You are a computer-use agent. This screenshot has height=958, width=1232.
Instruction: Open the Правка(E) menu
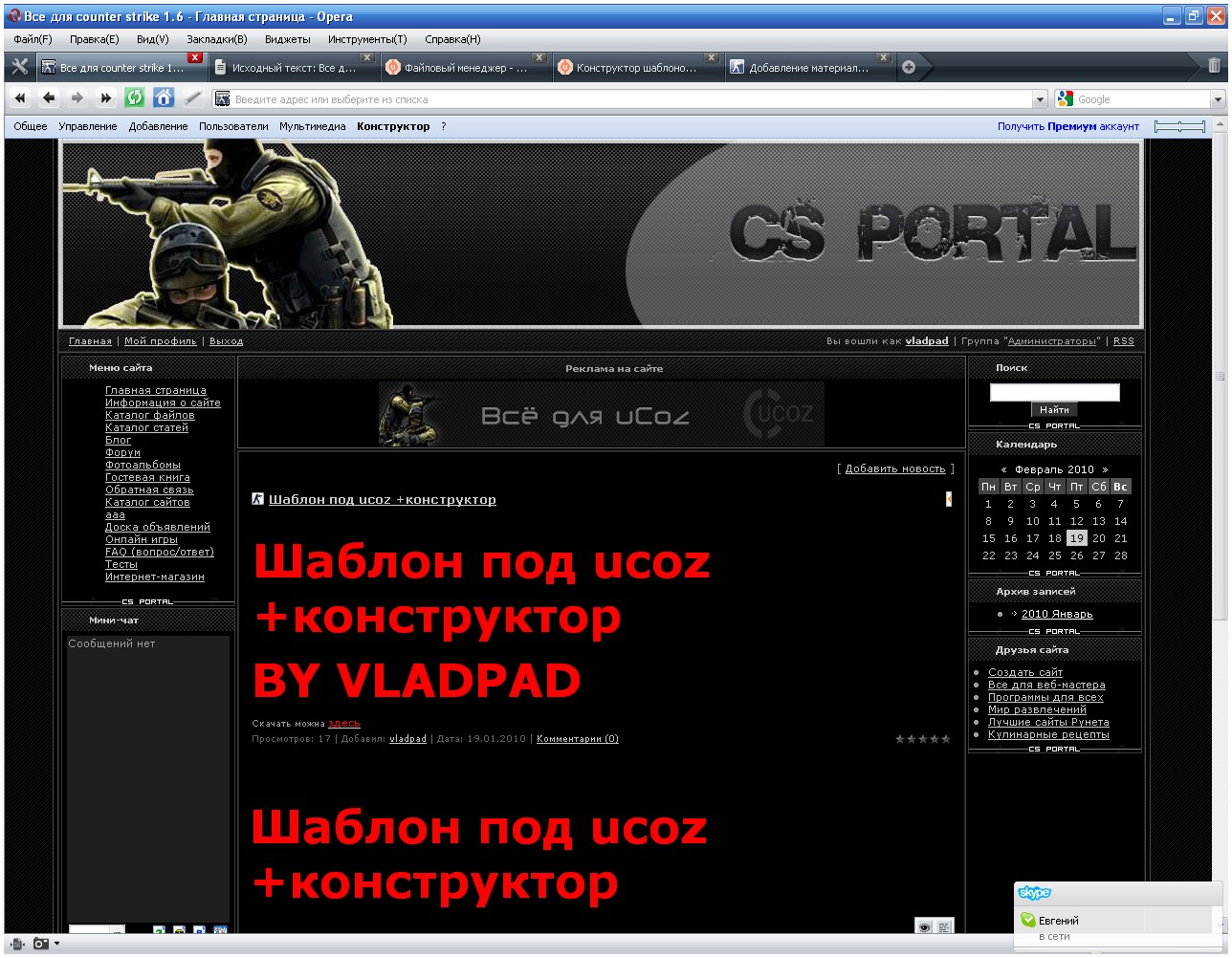pyautogui.click(x=95, y=39)
